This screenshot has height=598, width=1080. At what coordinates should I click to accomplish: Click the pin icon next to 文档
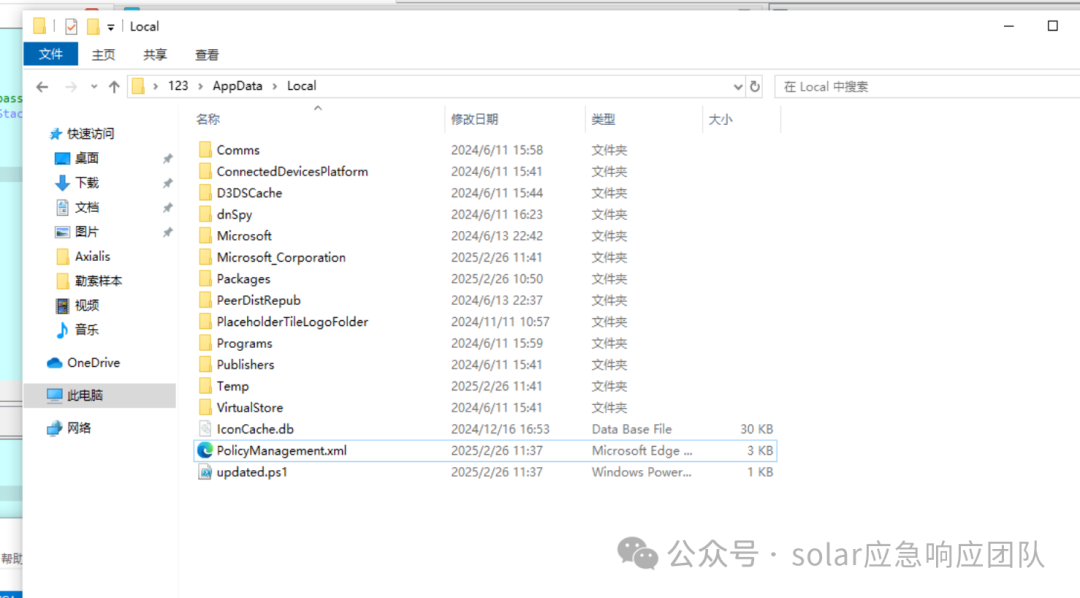pos(167,208)
